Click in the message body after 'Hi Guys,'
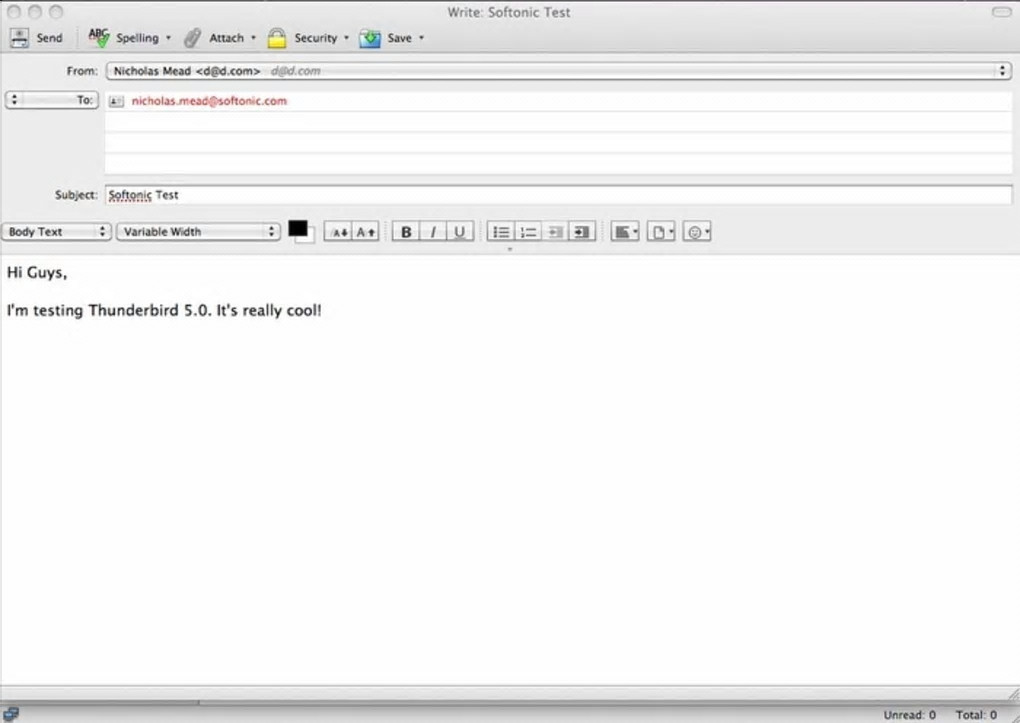 tap(69, 273)
